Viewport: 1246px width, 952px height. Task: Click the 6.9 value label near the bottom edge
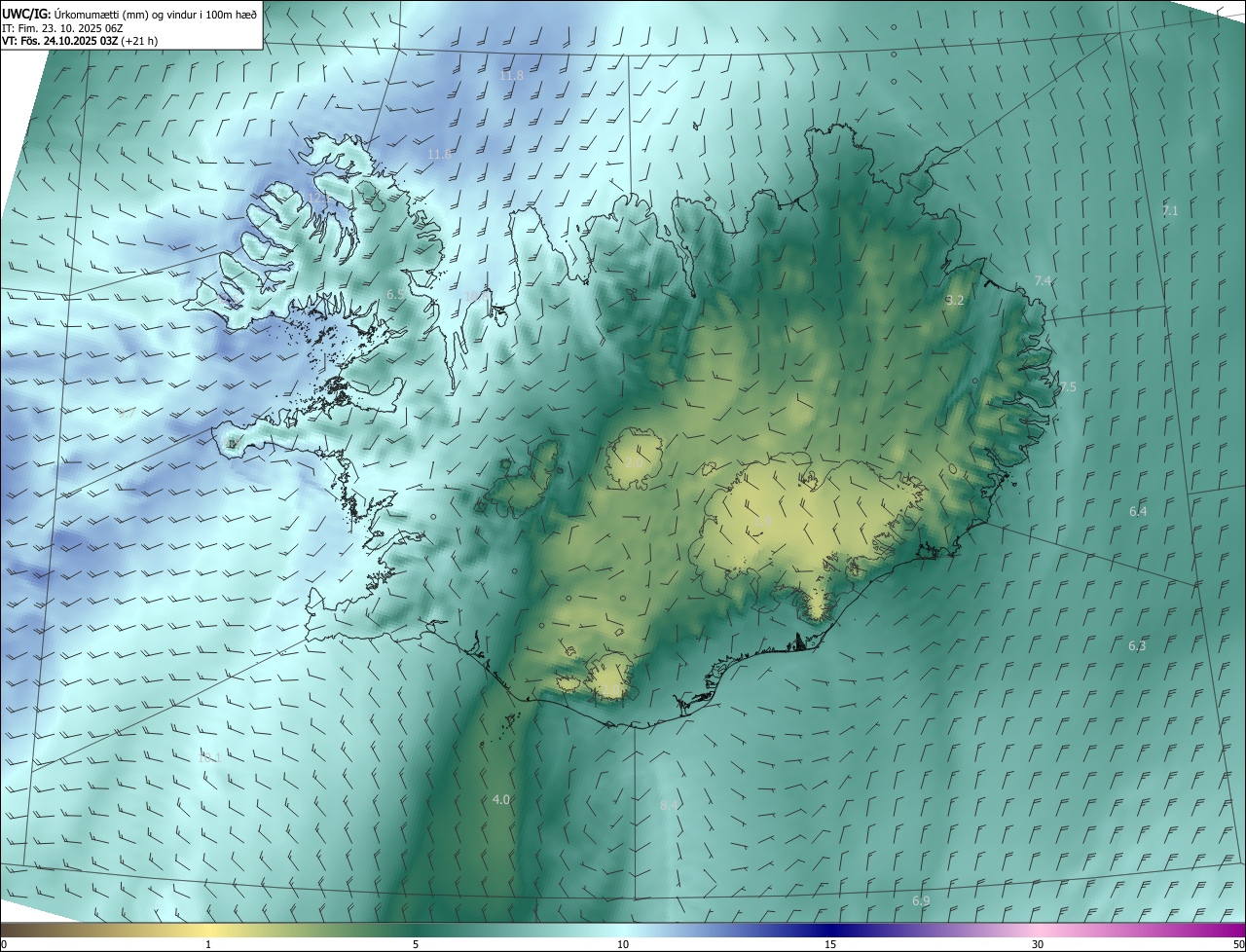click(x=921, y=901)
